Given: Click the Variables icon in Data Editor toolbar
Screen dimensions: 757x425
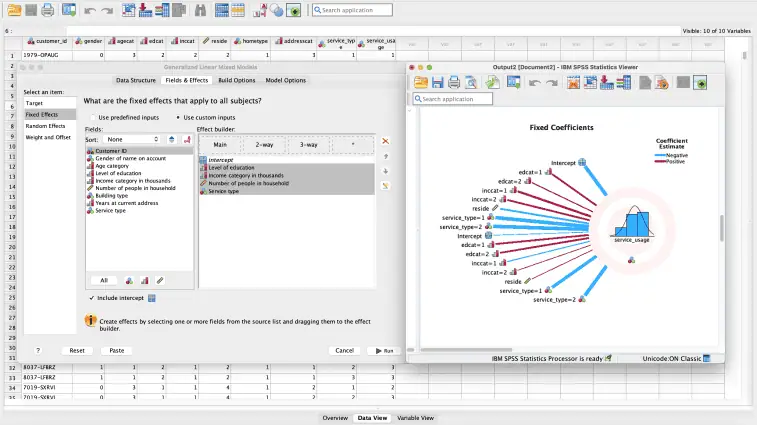Looking at the screenshot, I should pos(162,10).
